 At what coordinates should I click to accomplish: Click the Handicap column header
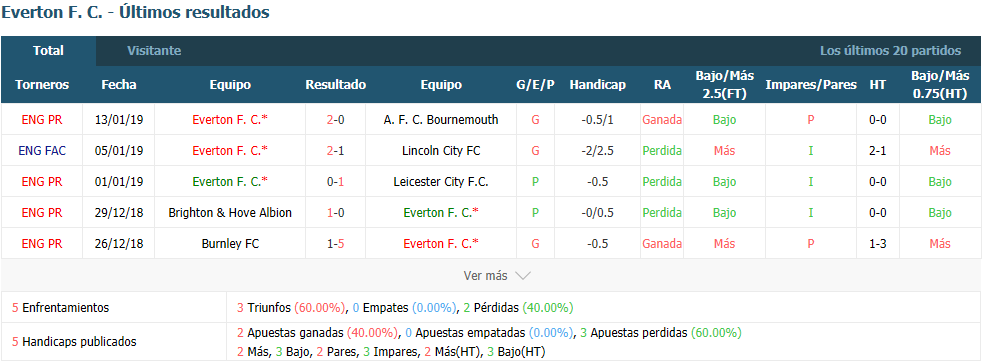tap(597, 85)
